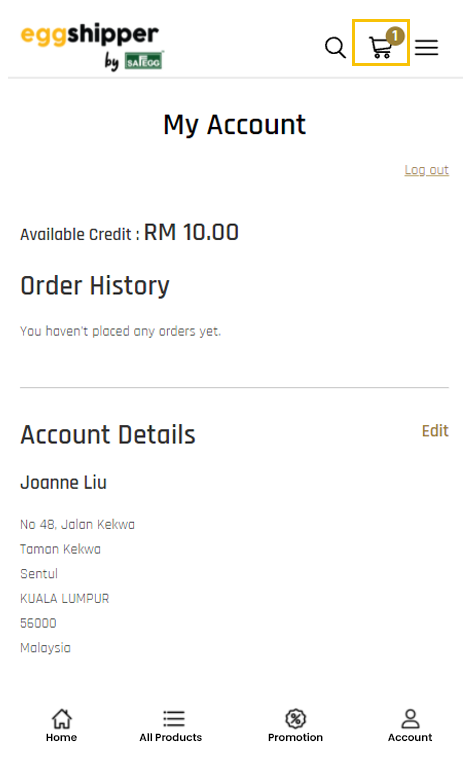Open the search magnifier icon
This screenshot has width=475, height=769.
point(335,48)
